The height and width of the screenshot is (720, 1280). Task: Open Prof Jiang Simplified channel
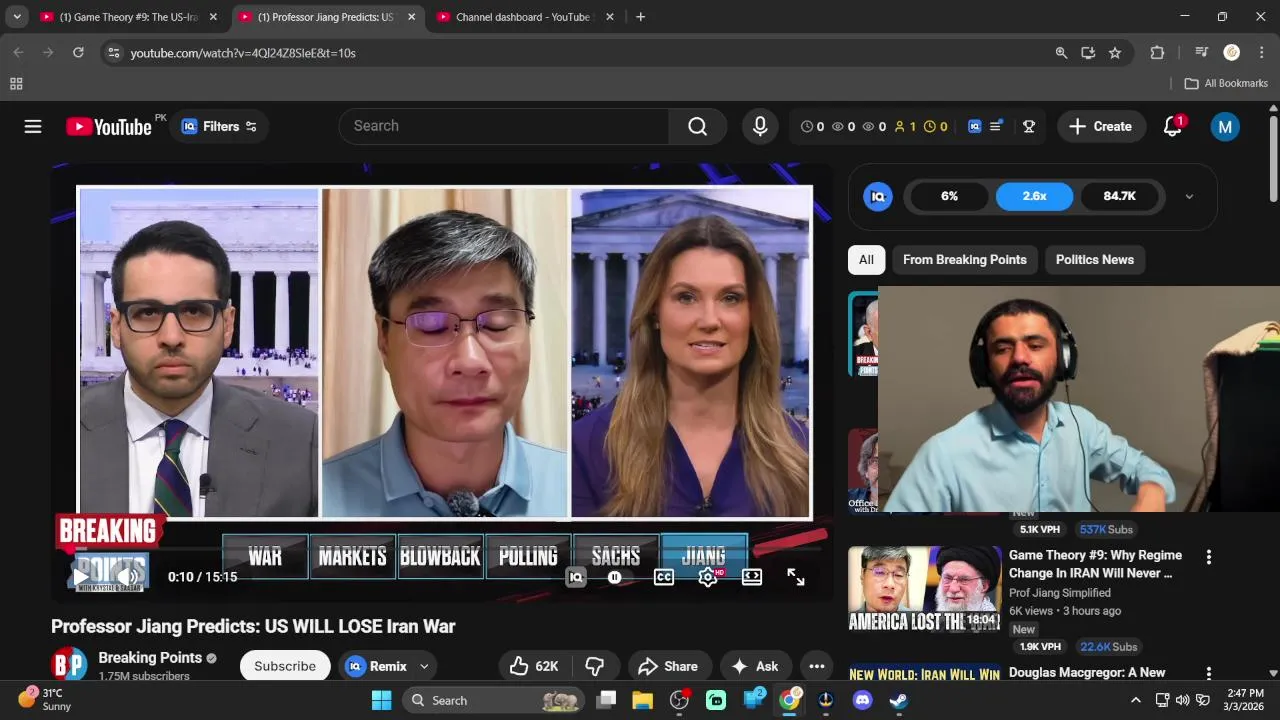(1059, 593)
